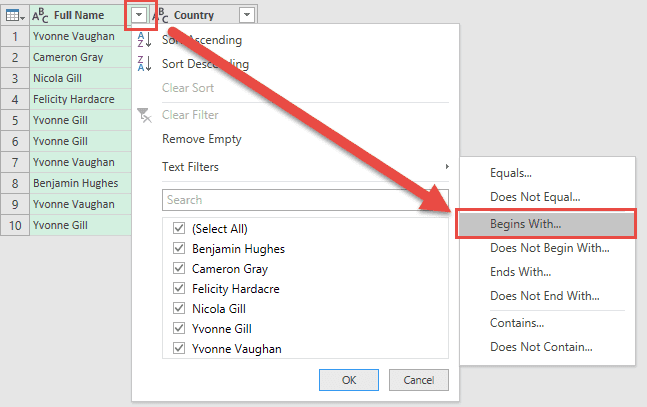The width and height of the screenshot is (647, 407).
Task: Expand the Text Filters submenu arrow
Action: (x=447, y=167)
